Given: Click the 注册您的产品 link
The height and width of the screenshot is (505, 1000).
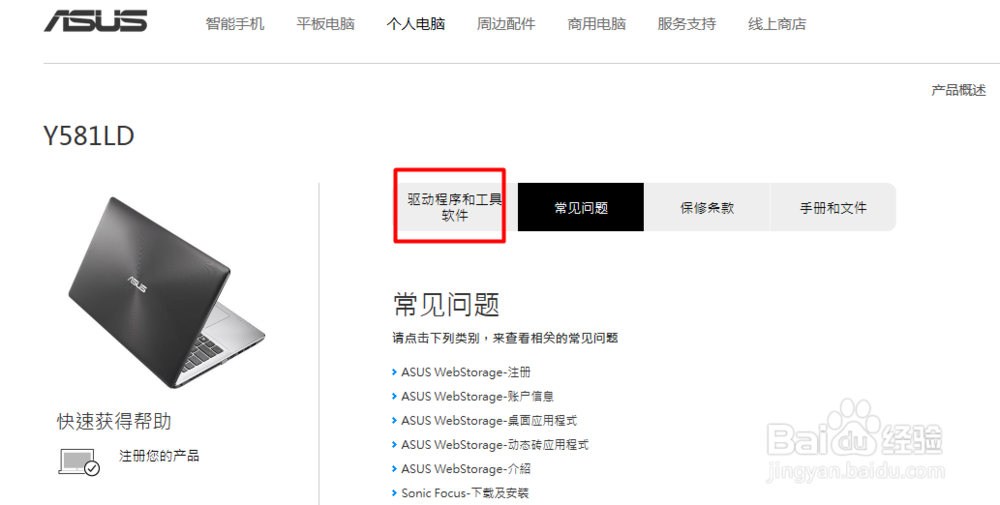Looking at the screenshot, I should pyautogui.click(x=159, y=456).
